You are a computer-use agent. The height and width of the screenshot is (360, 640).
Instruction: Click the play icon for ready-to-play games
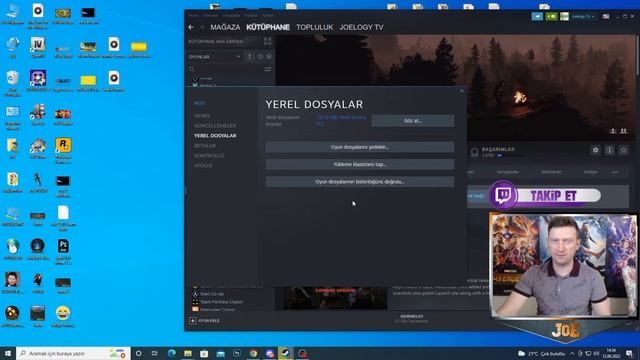(269, 57)
